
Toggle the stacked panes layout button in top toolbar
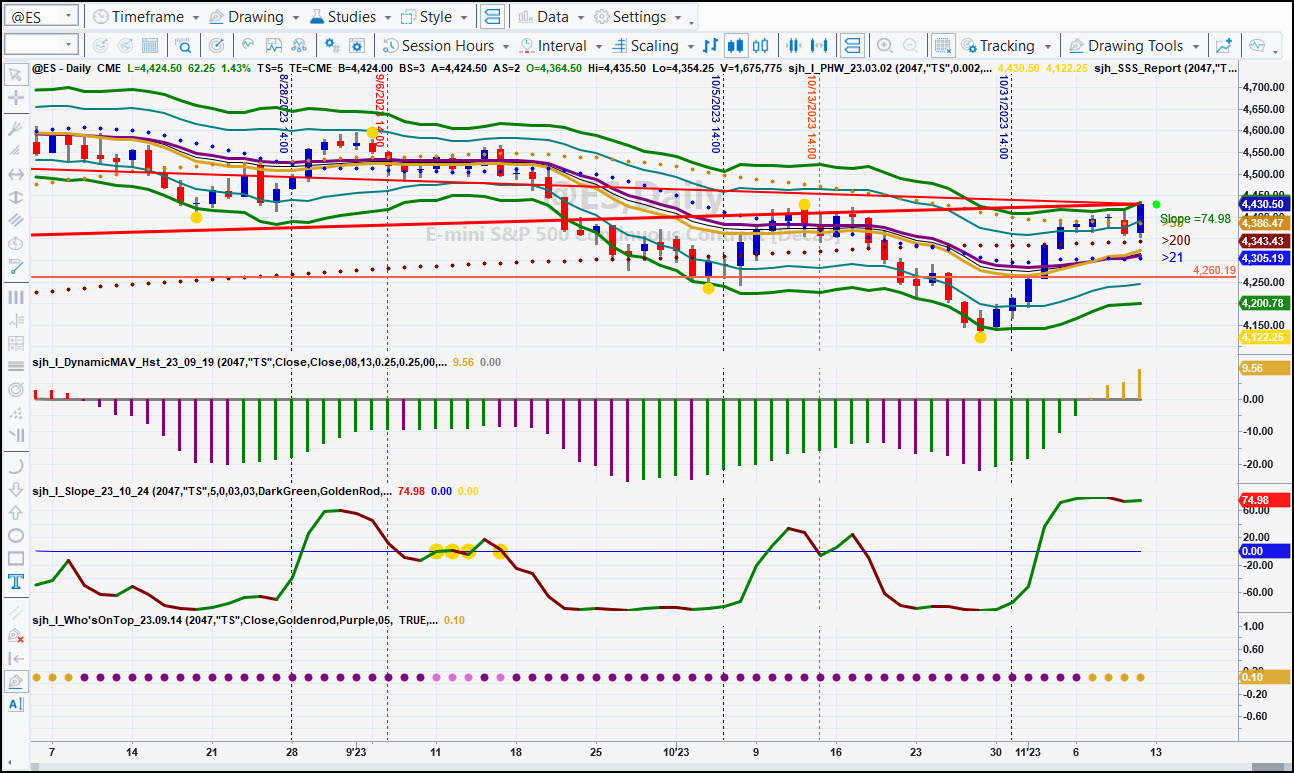492,17
